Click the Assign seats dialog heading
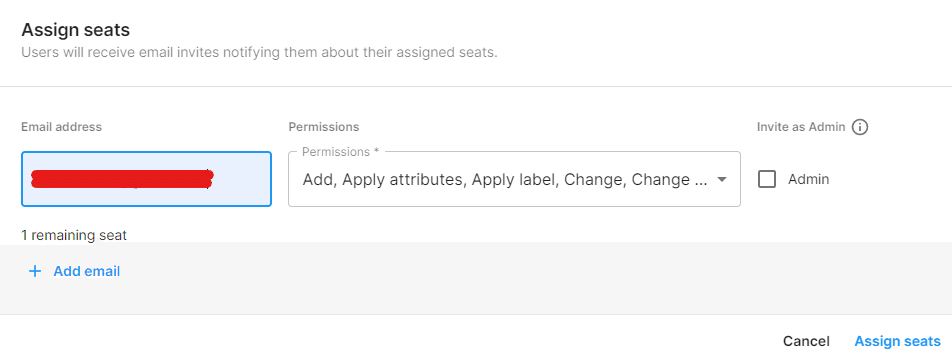 pos(76,29)
